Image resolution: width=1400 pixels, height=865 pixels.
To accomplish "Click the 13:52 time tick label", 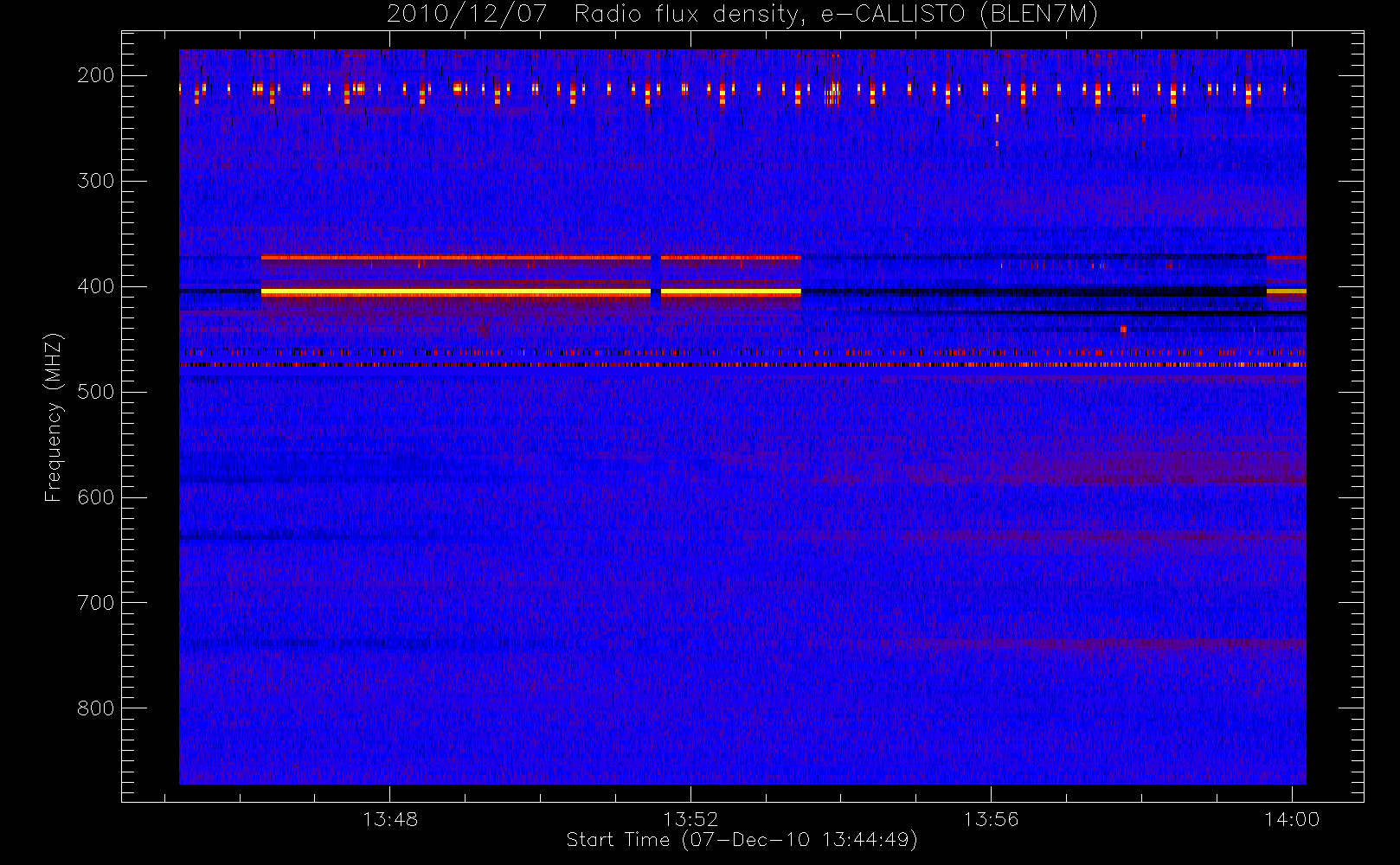I will tap(690, 819).
